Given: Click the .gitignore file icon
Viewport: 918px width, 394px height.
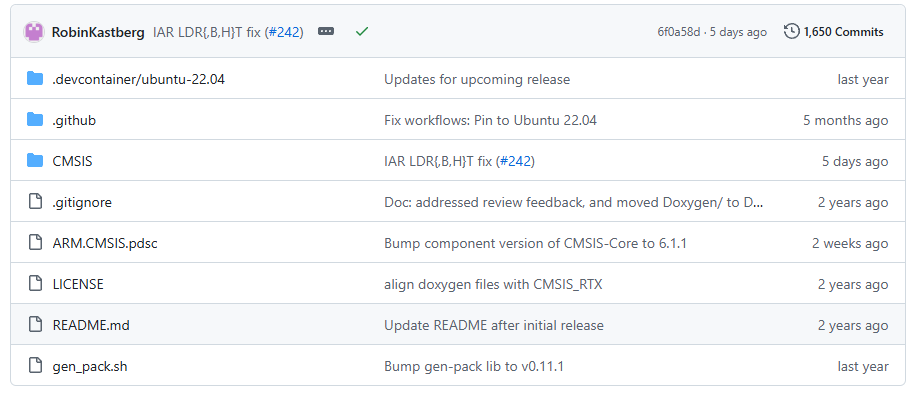Looking at the screenshot, I should tap(35, 202).
